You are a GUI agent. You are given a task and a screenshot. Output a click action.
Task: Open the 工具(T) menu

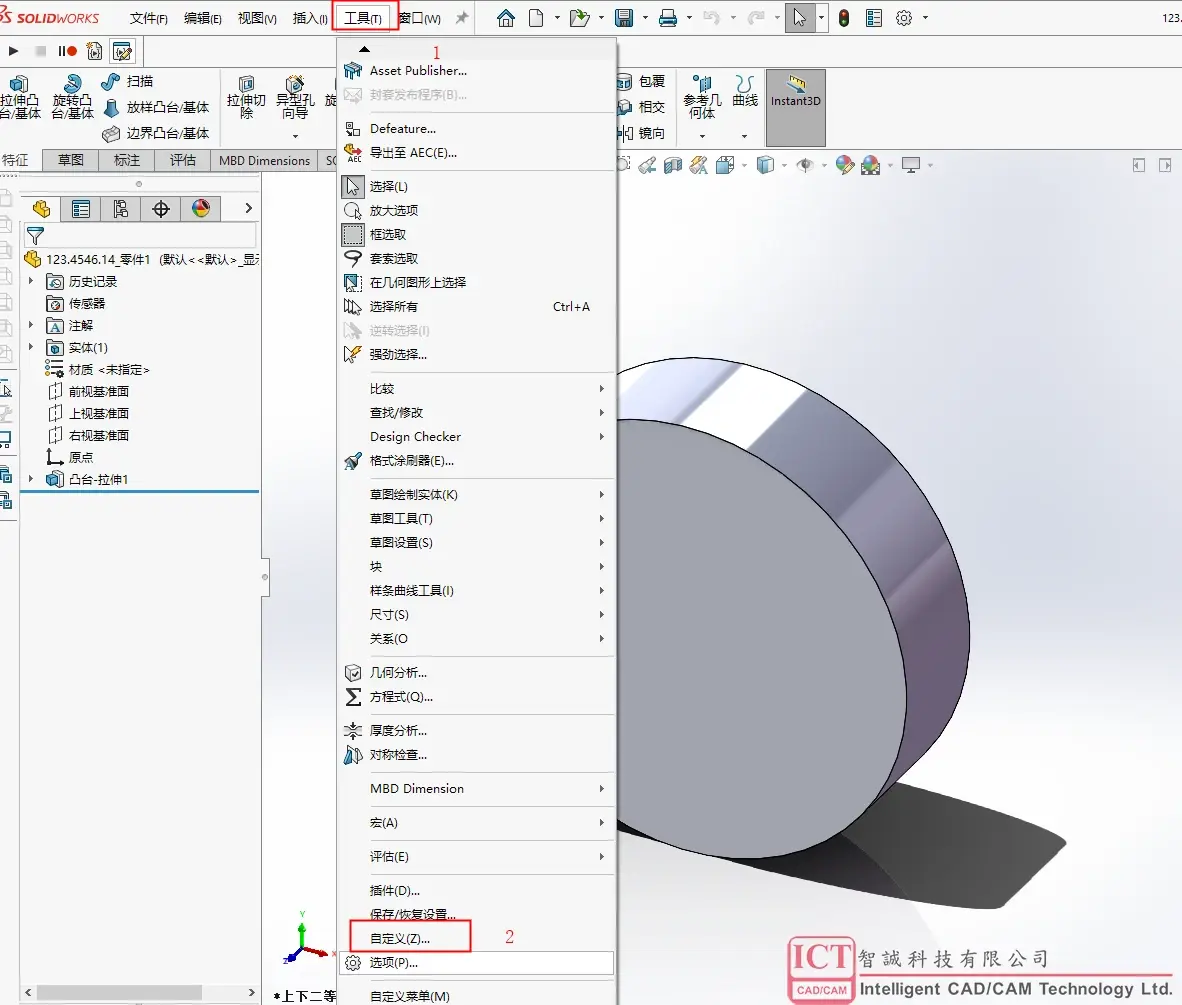(x=363, y=18)
